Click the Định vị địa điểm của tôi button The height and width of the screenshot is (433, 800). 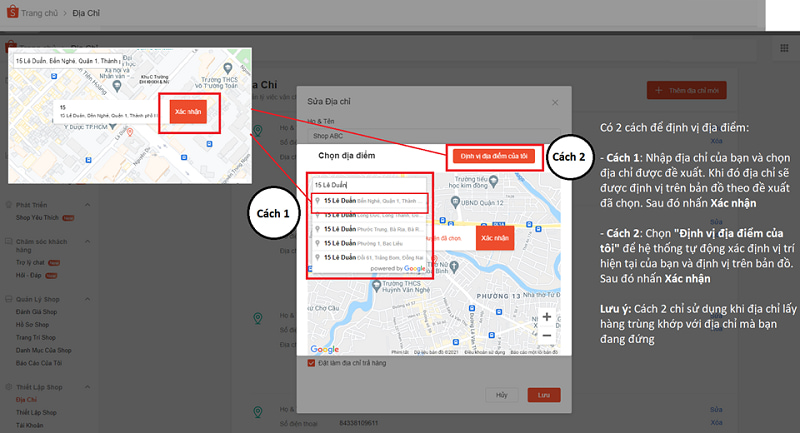point(494,157)
